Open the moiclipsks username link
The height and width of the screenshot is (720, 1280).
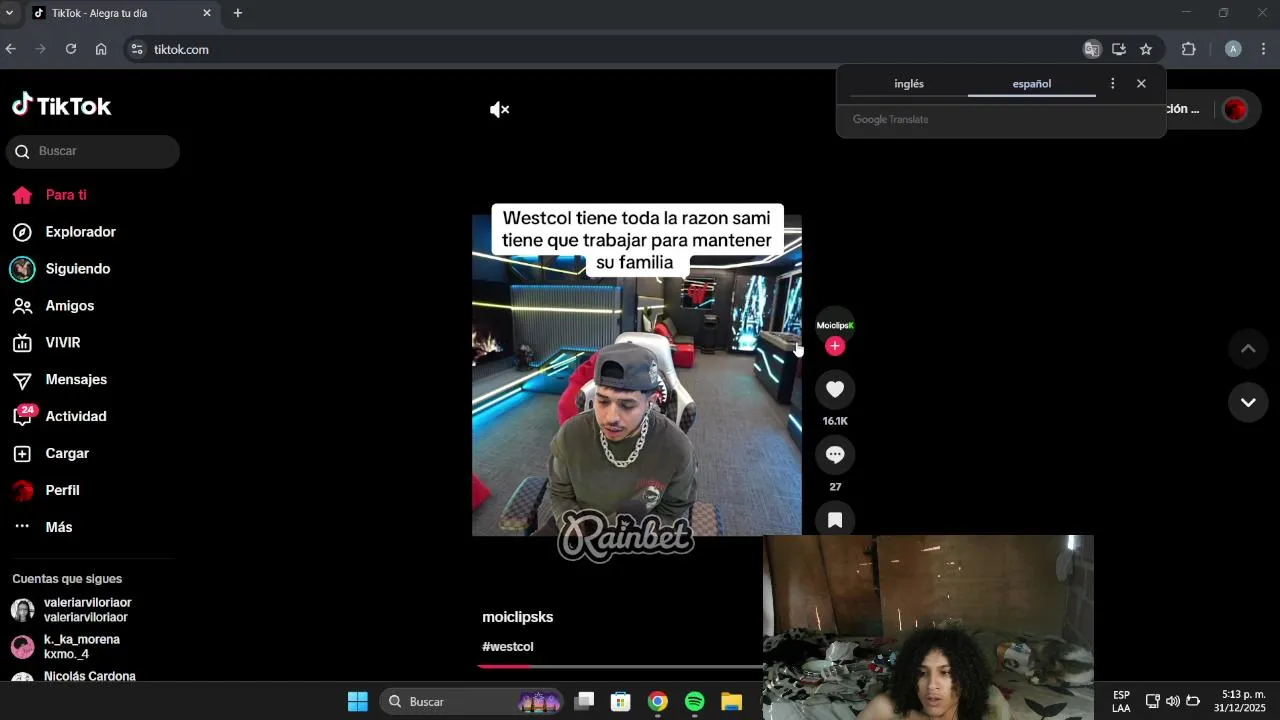click(x=517, y=617)
